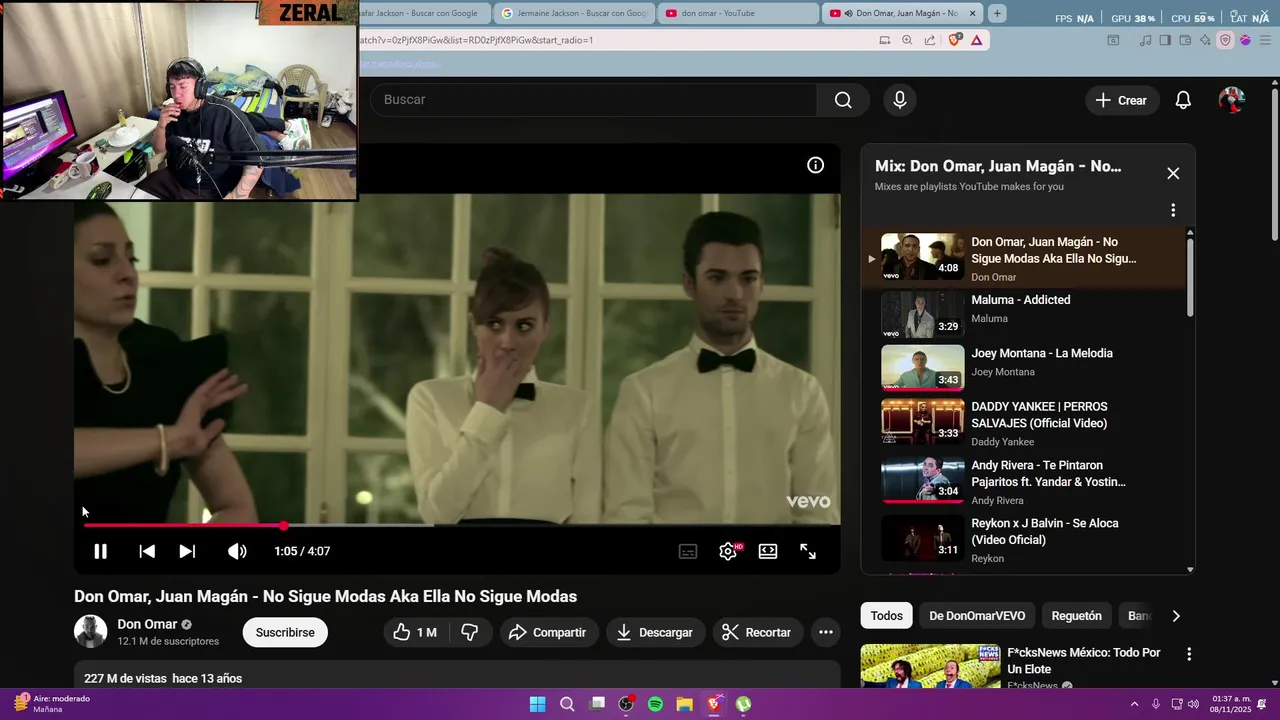Switch to don omar - YouTube tab

740,13
